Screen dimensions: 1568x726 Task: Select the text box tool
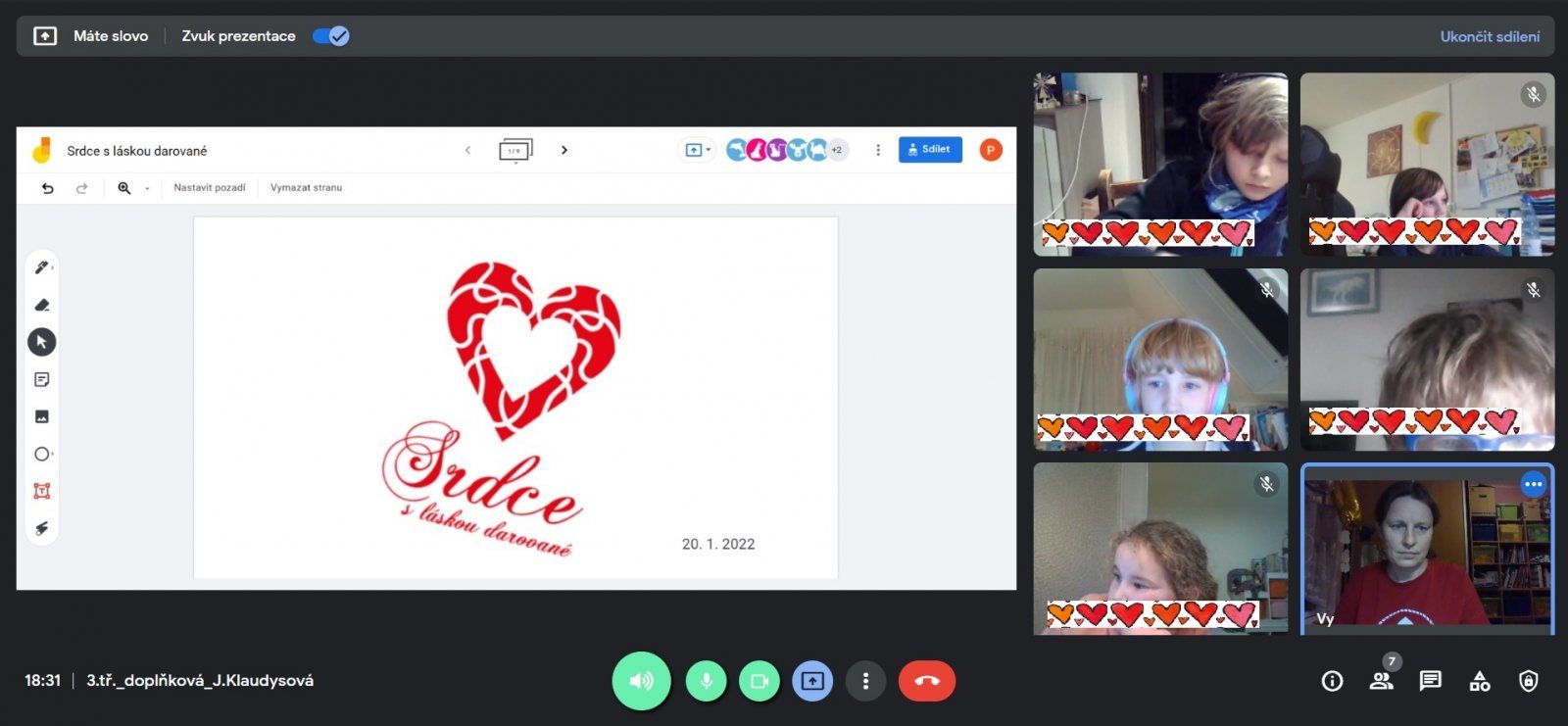41,491
